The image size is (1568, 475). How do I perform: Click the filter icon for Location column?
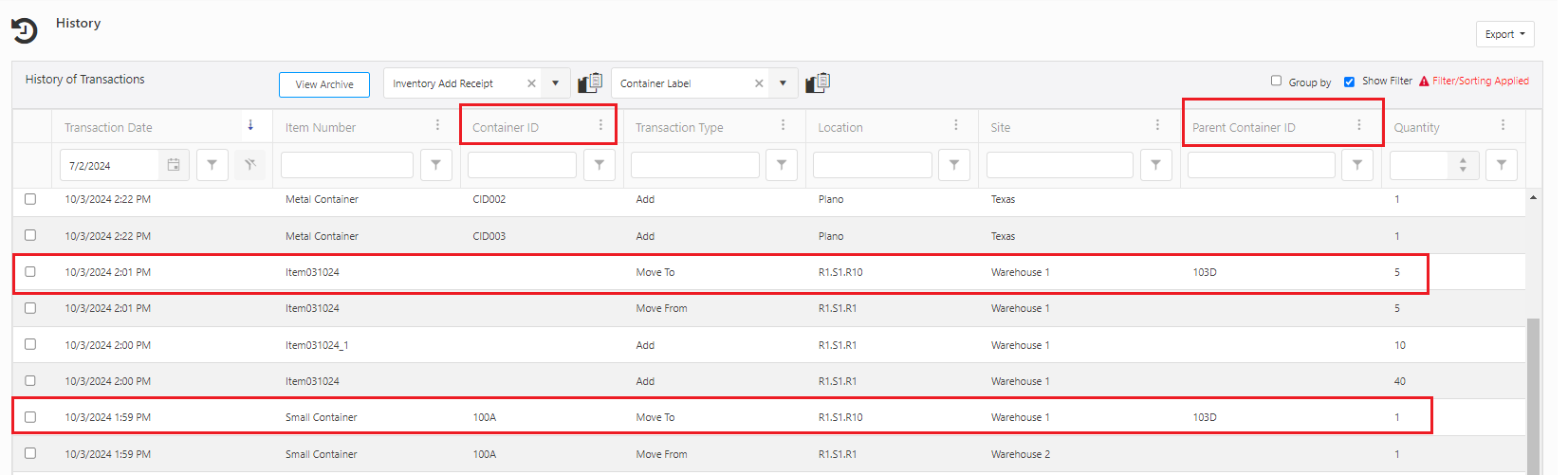(x=953, y=165)
